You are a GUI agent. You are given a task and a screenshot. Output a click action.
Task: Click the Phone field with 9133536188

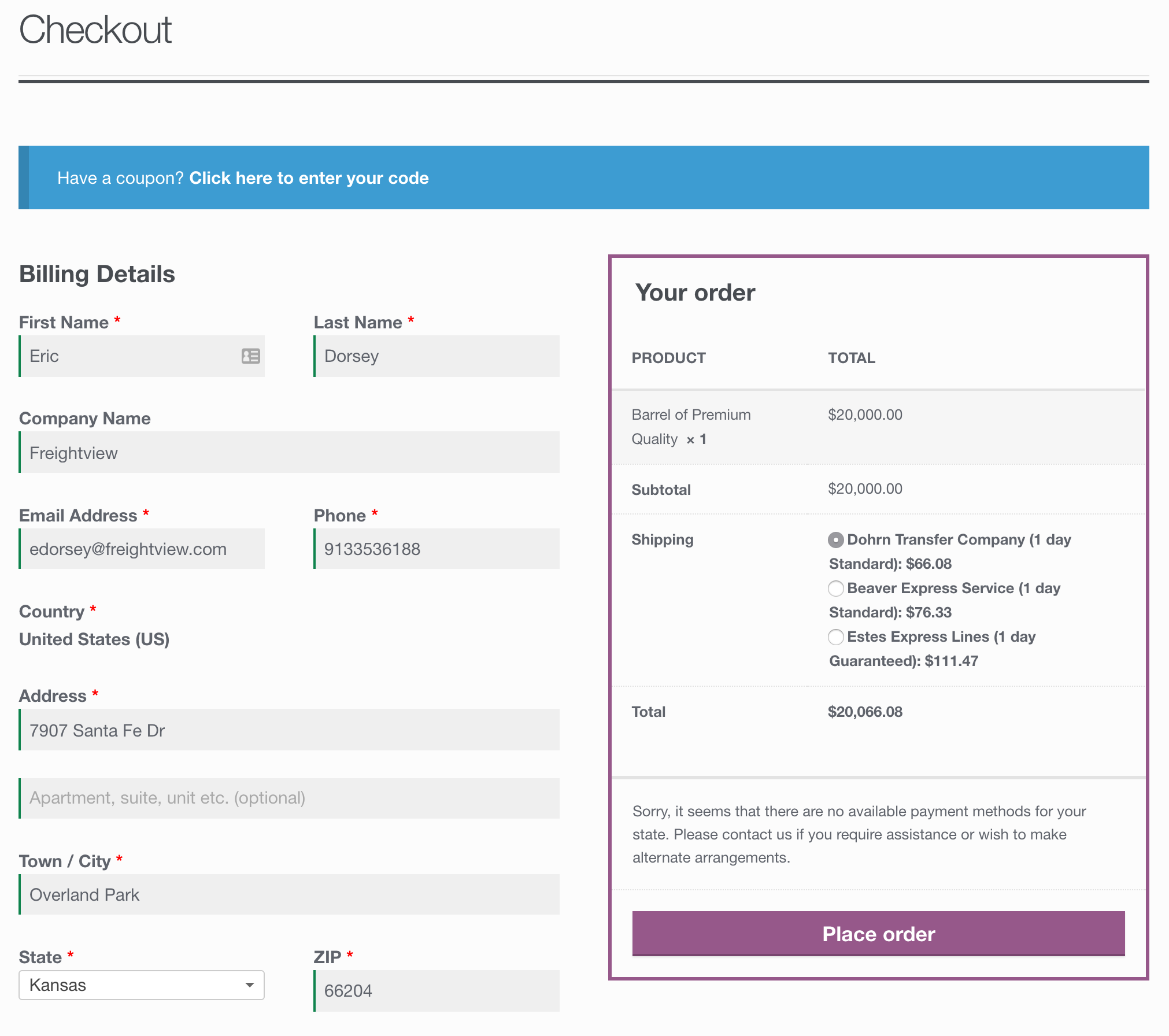click(436, 549)
